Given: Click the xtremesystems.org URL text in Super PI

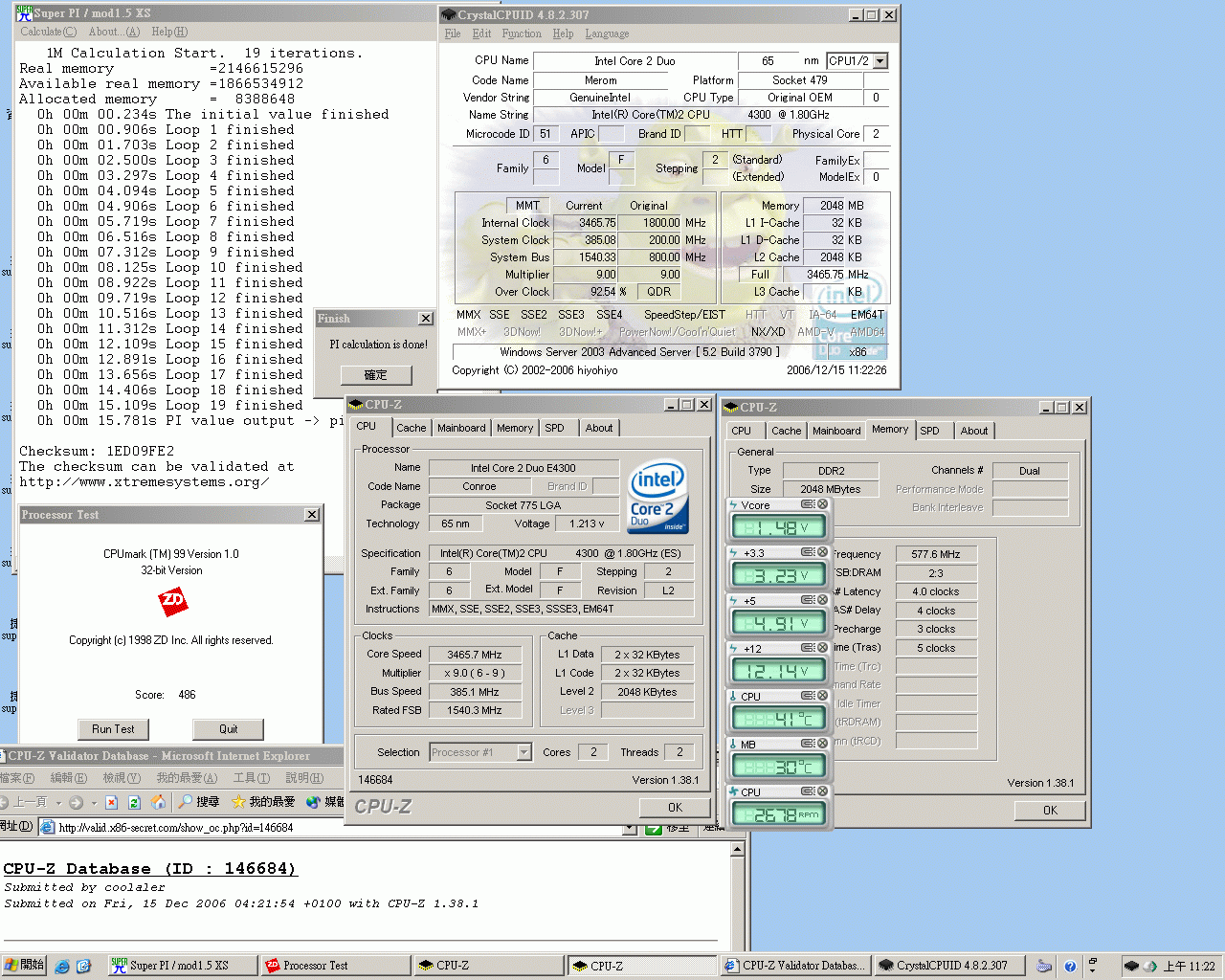Looking at the screenshot, I should (144, 482).
